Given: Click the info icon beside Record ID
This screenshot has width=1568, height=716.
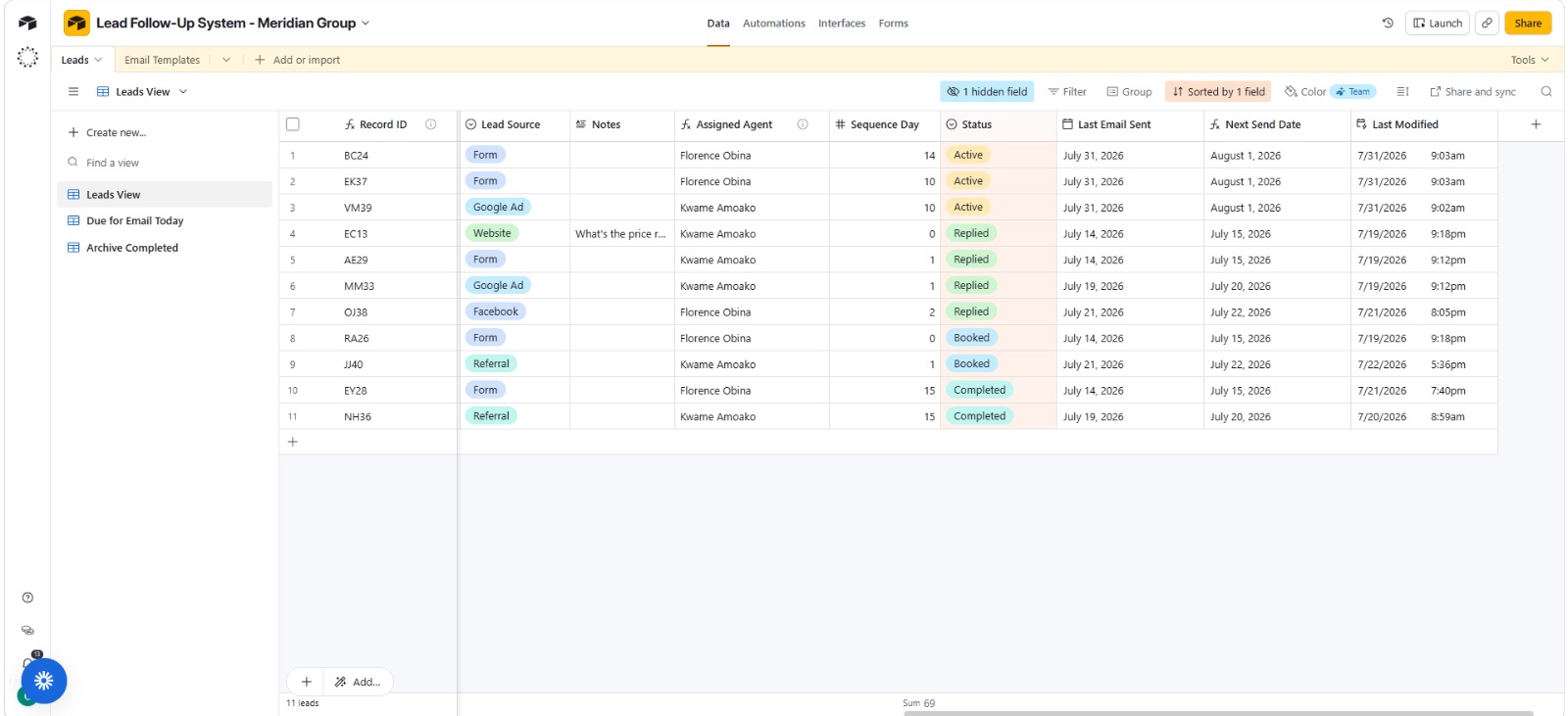Looking at the screenshot, I should pos(430,124).
